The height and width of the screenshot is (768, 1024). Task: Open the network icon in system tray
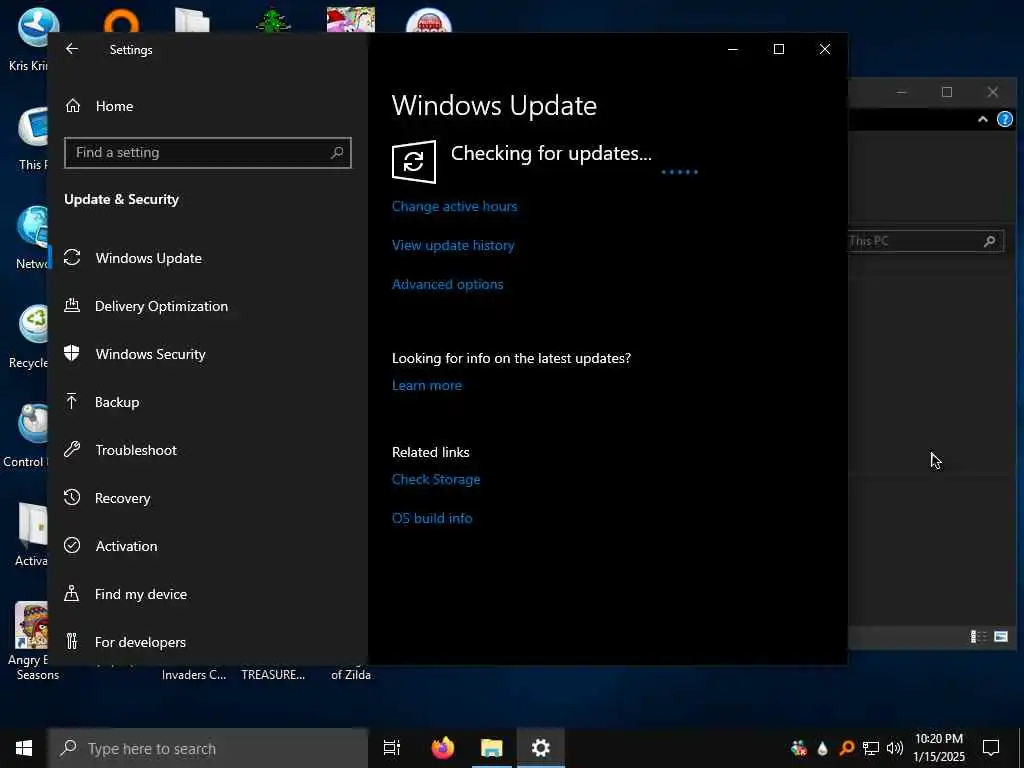tap(871, 748)
